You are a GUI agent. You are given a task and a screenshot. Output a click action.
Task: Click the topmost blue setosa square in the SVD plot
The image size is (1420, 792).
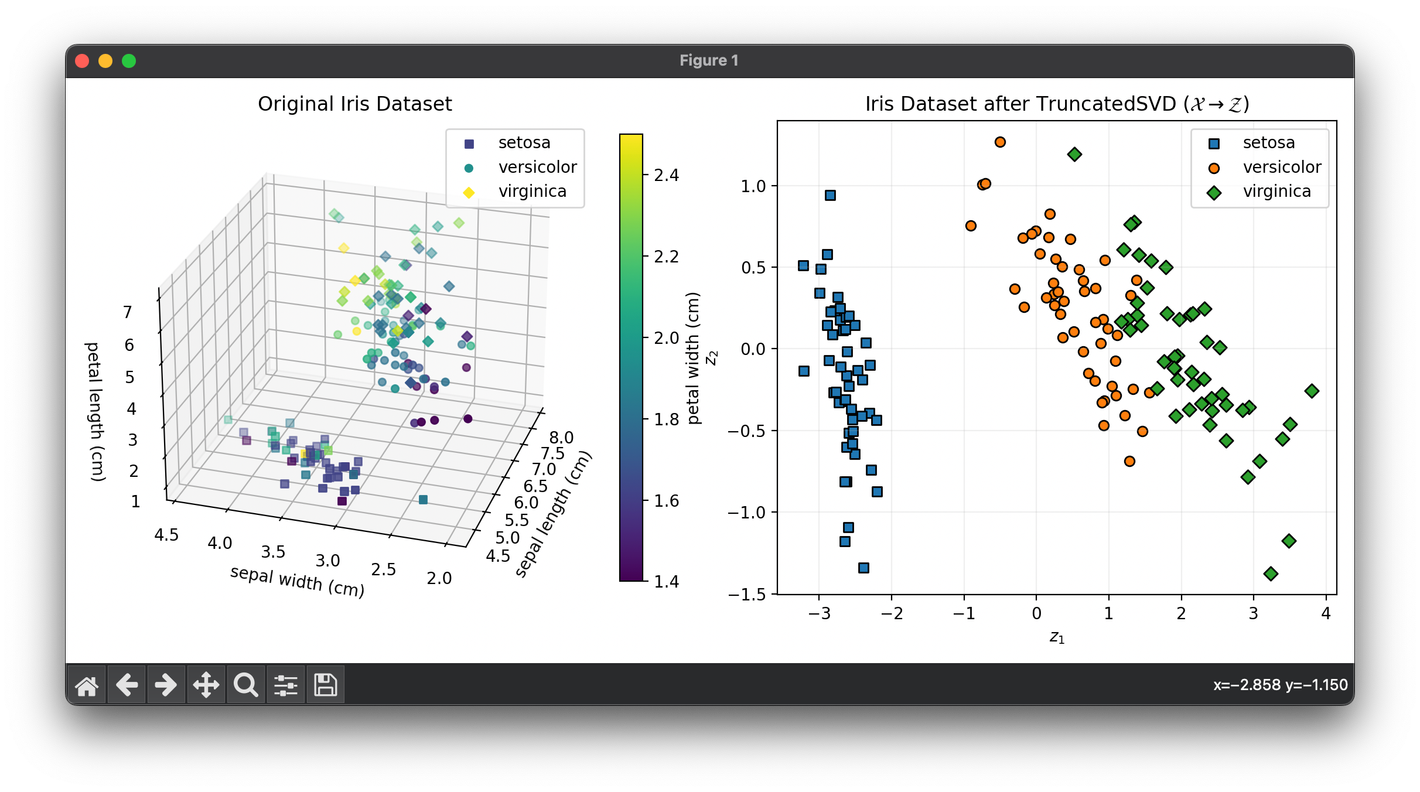[x=830, y=195]
